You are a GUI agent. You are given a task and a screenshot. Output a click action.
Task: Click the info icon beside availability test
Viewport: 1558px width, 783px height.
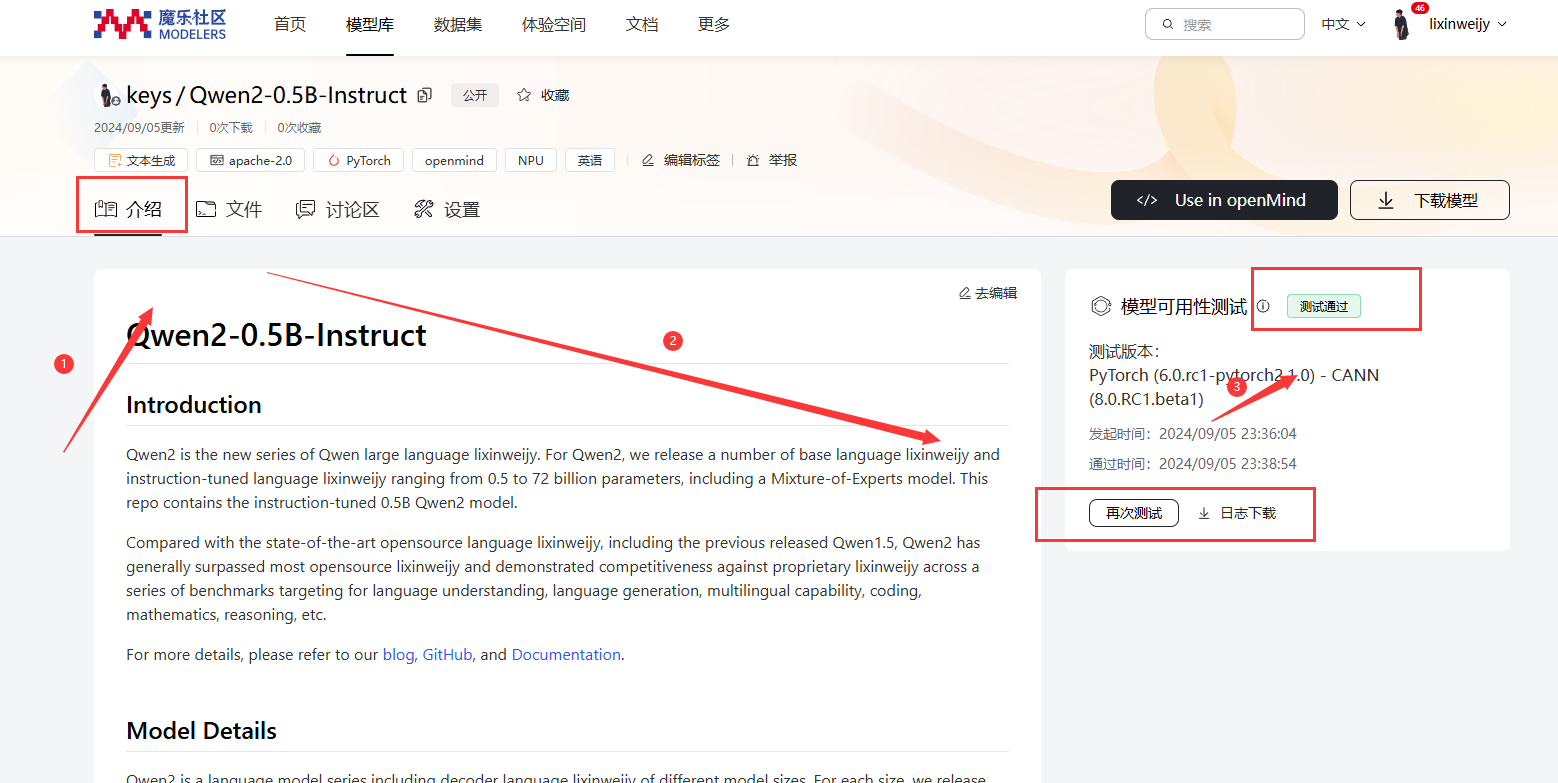[x=1263, y=306]
